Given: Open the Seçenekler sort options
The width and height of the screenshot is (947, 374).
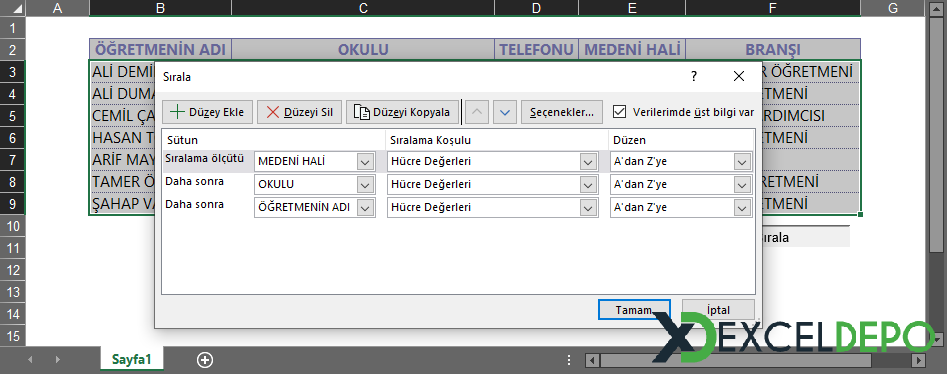Looking at the screenshot, I should pos(562,112).
